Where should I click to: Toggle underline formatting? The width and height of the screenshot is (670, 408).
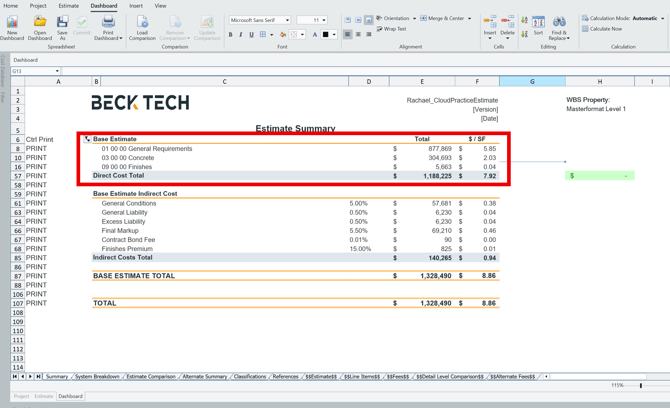pos(251,35)
